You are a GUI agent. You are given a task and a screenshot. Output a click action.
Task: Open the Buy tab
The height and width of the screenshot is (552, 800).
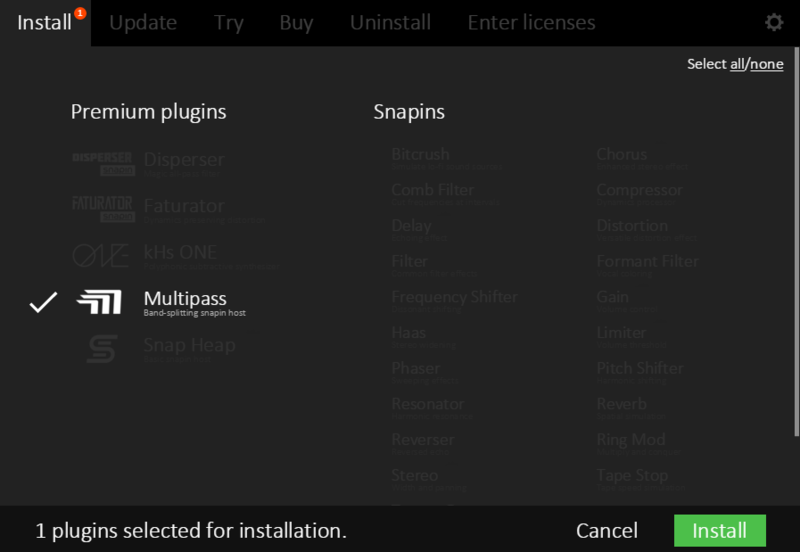tap(296, 22)
